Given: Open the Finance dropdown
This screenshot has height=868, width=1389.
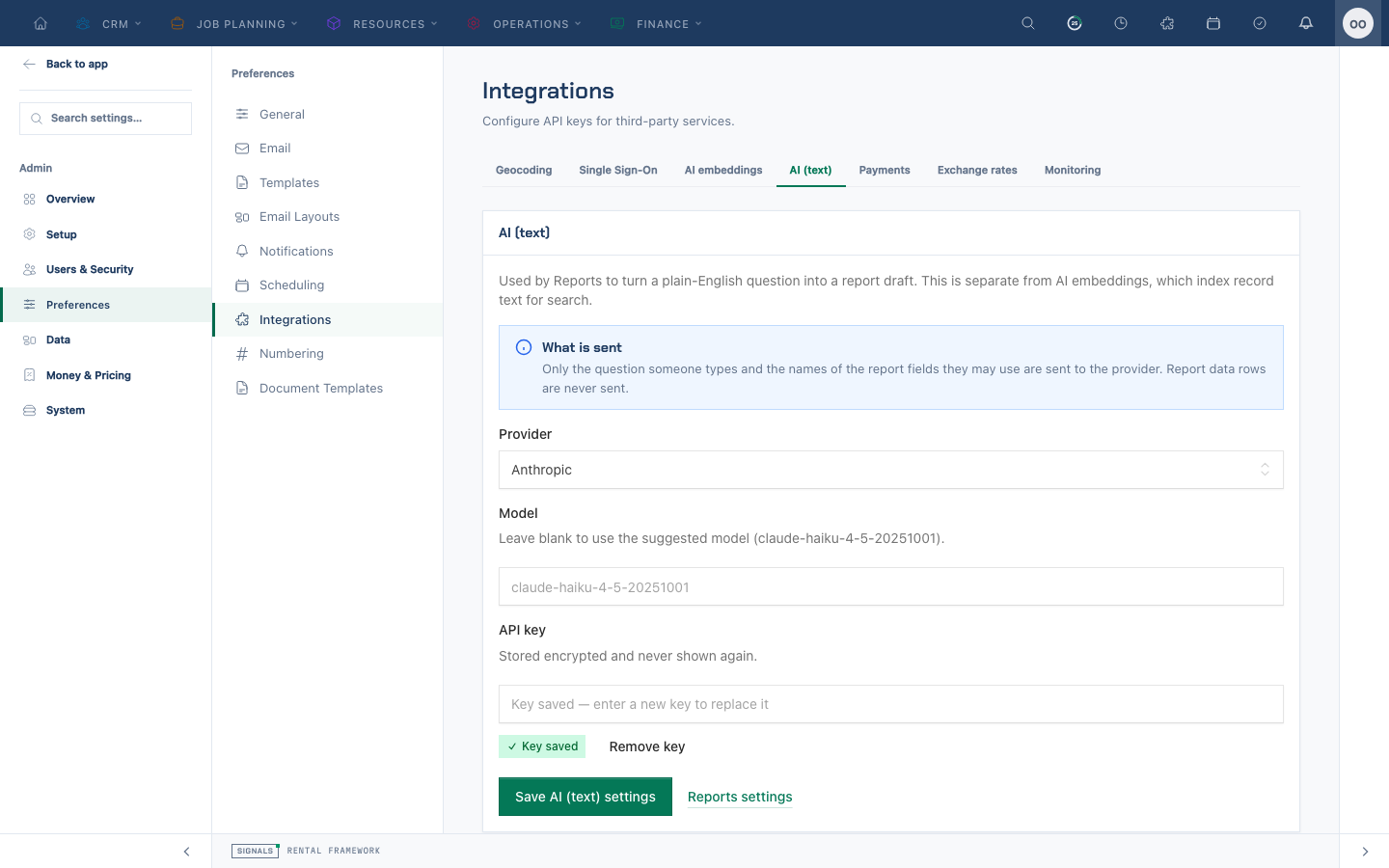Looking at the screenshot, I should 656,23.
